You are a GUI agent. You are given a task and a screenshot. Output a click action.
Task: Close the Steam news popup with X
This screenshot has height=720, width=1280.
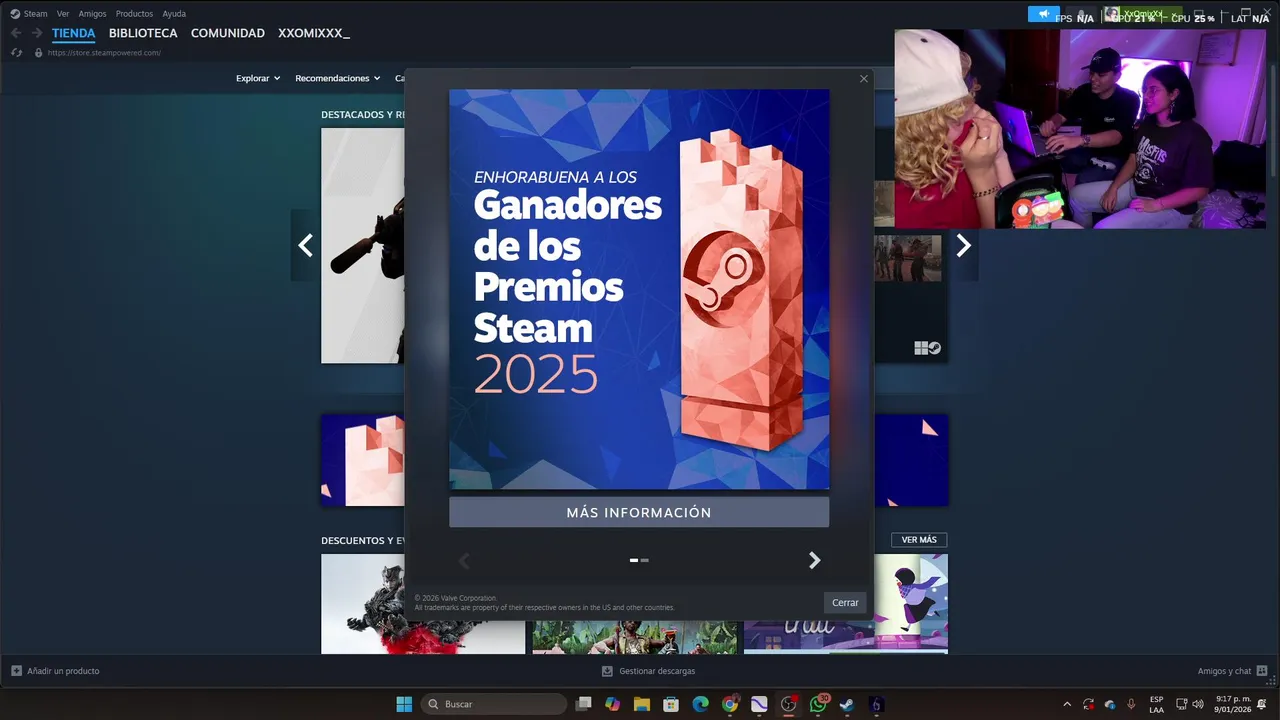pyautogui.click(x=864, y=79)
